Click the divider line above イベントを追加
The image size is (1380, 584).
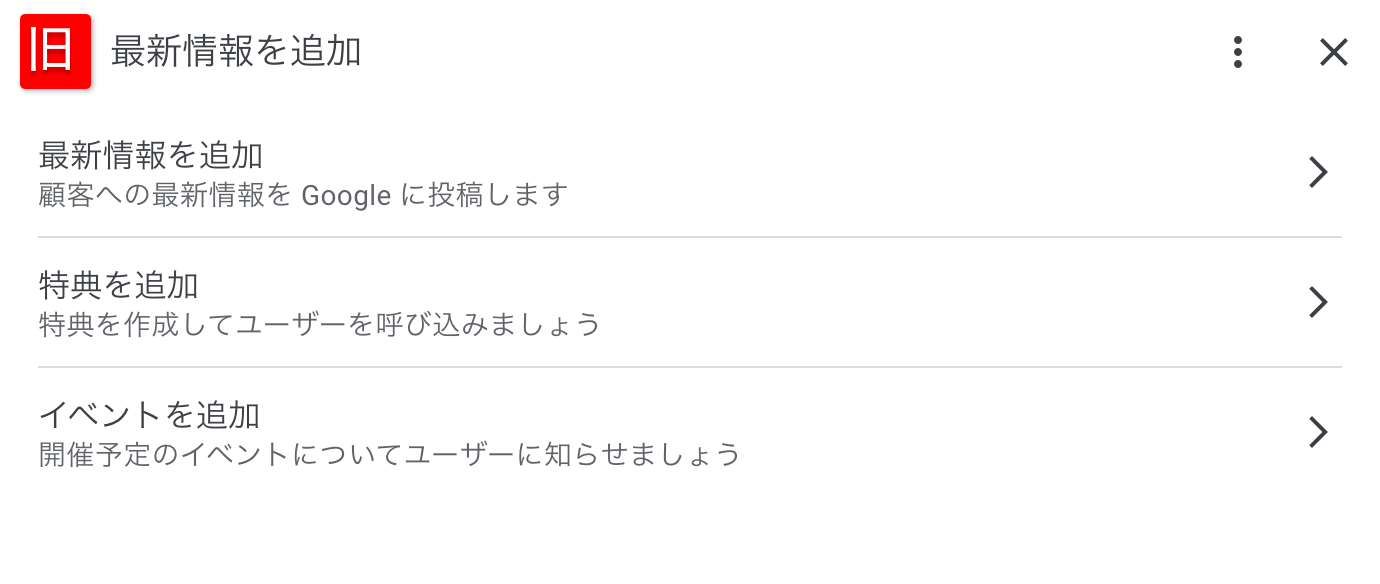click(x=690, y=367)
